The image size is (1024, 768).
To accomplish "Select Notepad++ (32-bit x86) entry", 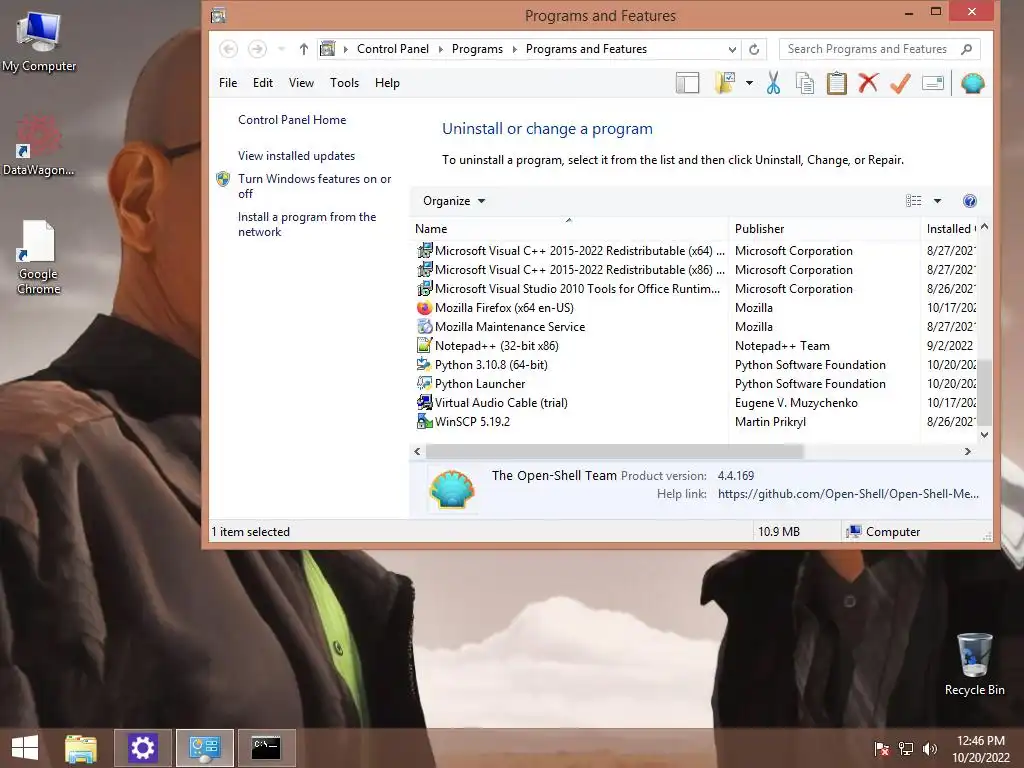I will click(695, 345).
